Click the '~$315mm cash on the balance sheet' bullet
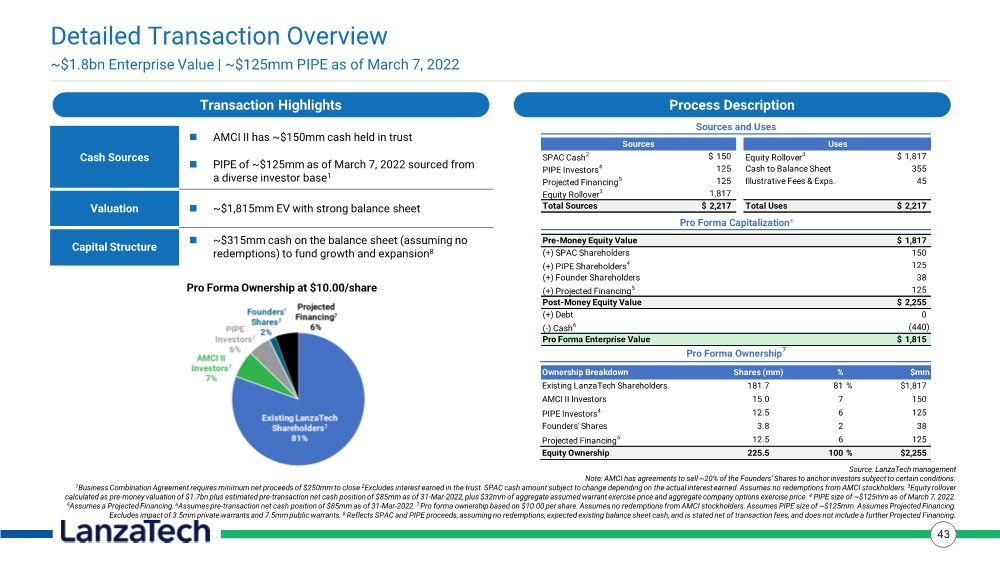 [340, 247]
